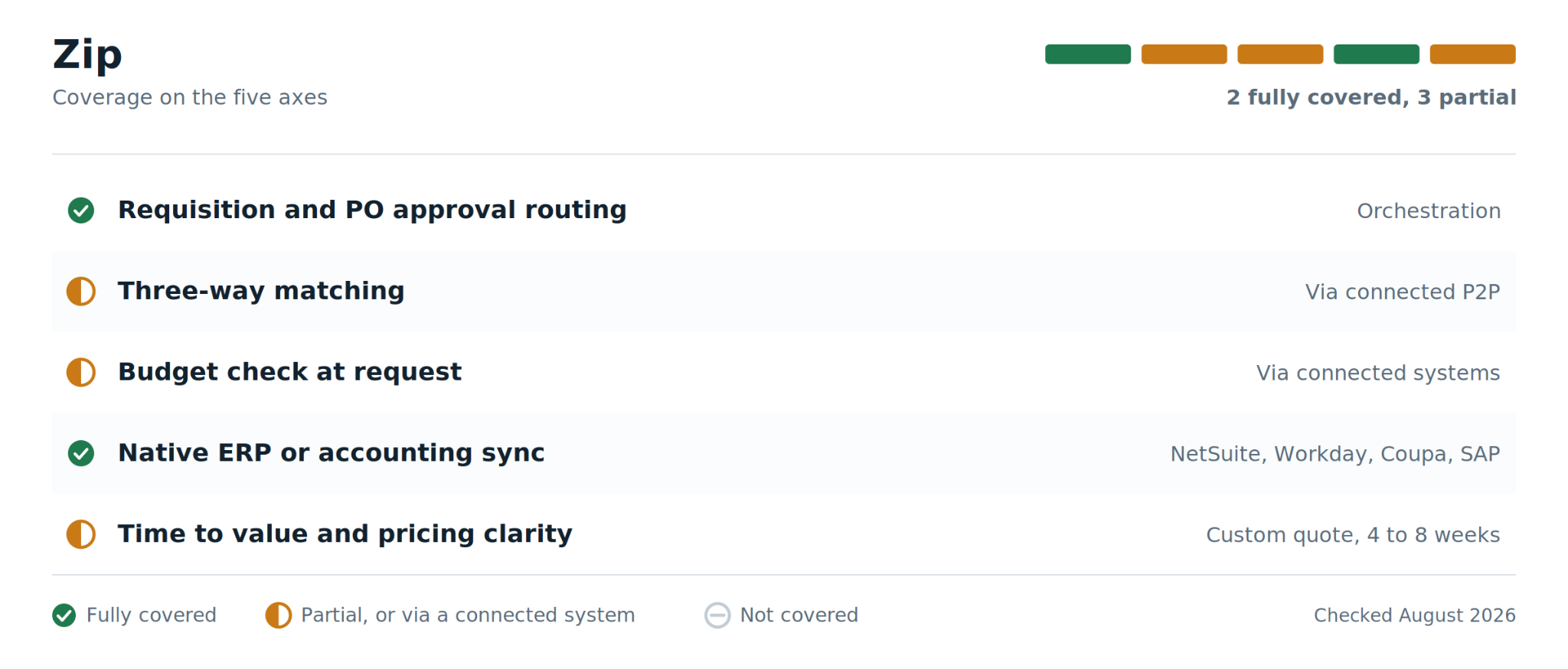
Task: Click the partial icon next to Budget check
Action: (81, 373)
